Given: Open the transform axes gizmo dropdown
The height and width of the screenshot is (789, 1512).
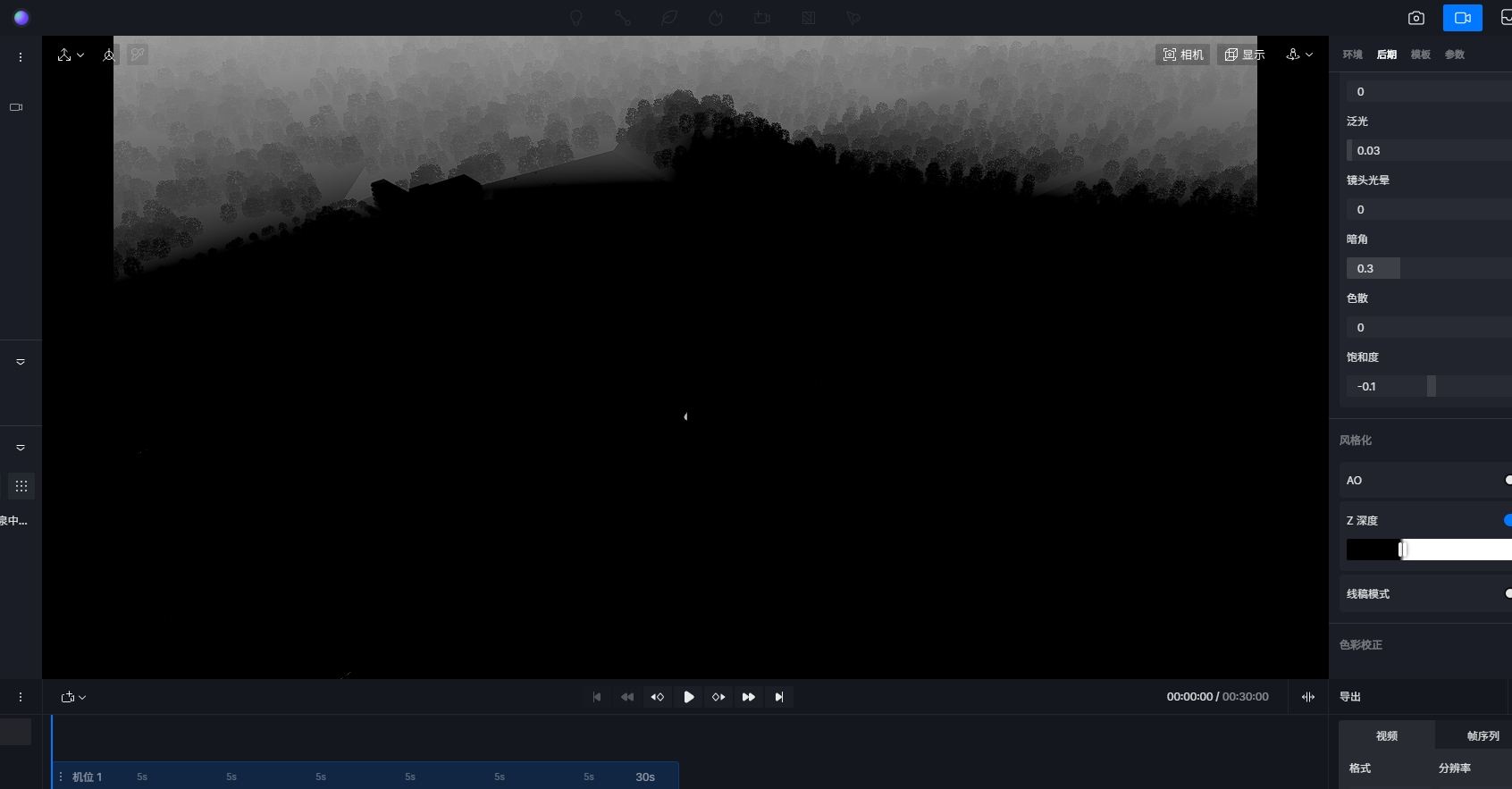Looking at the screenshot, I should (71, 55).
